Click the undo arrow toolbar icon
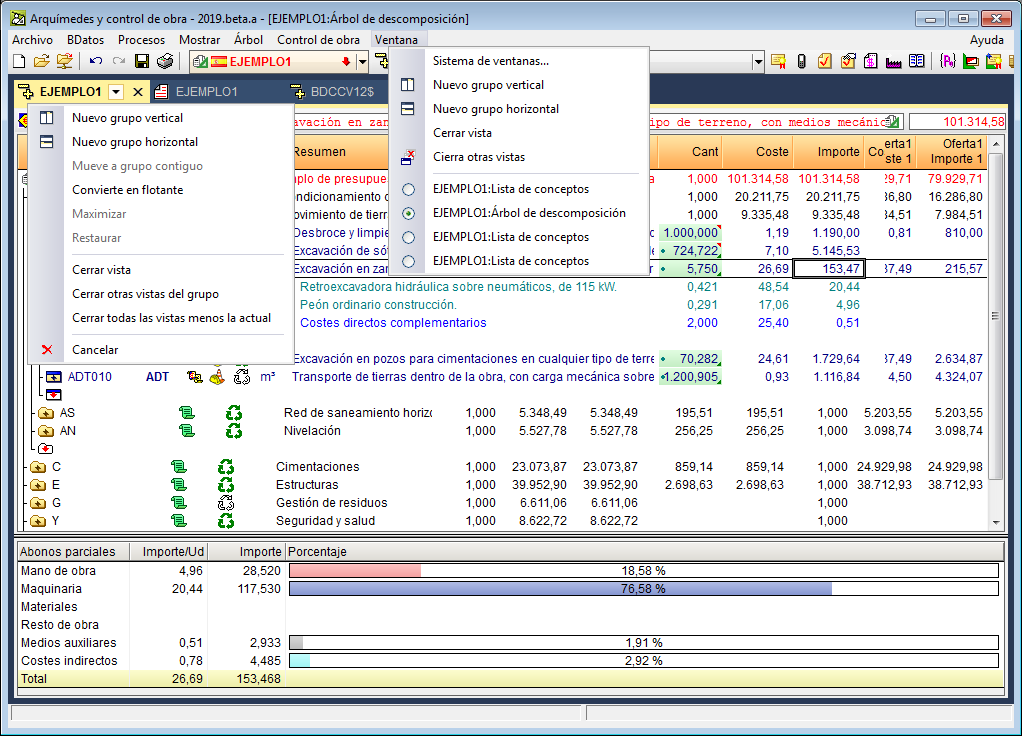The height and width of the screenshot is (736, 1022). pos(96,61)
